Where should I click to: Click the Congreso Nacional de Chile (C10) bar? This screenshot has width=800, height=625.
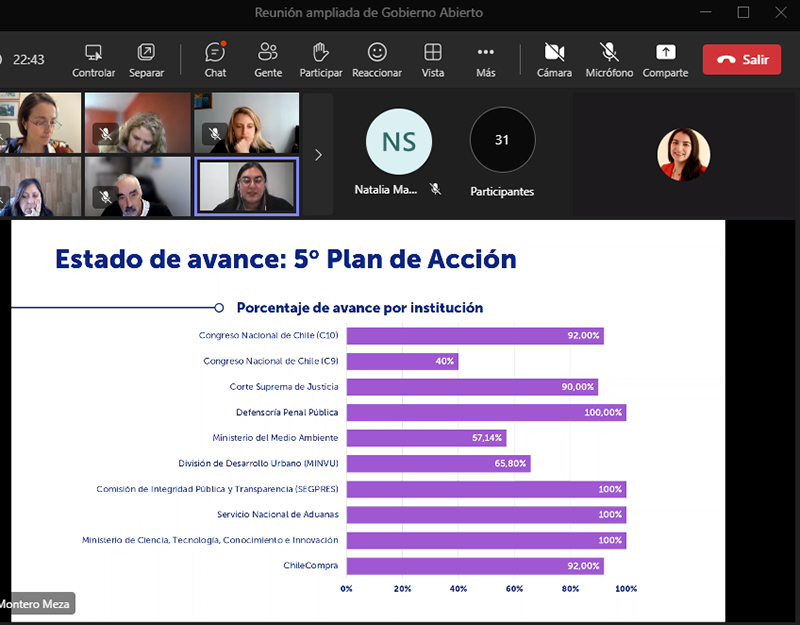pos(475,336)
